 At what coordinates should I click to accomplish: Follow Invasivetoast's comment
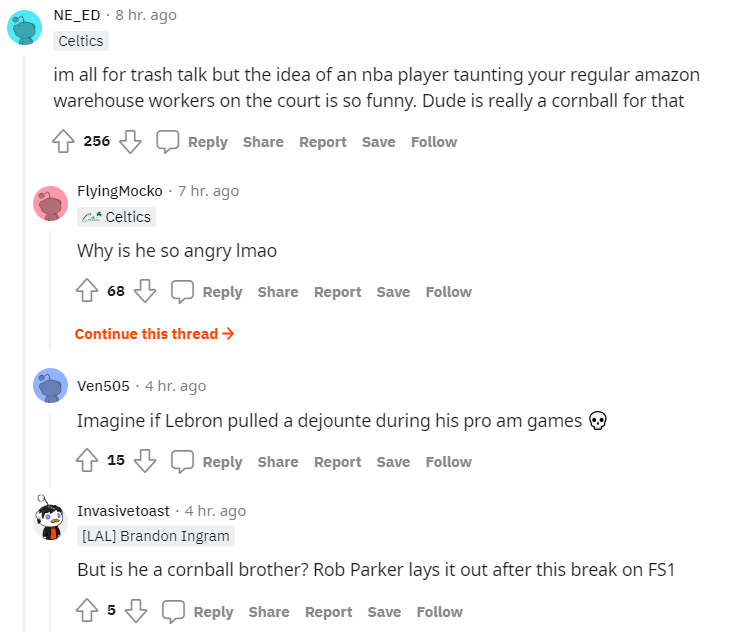pos(440,612)
